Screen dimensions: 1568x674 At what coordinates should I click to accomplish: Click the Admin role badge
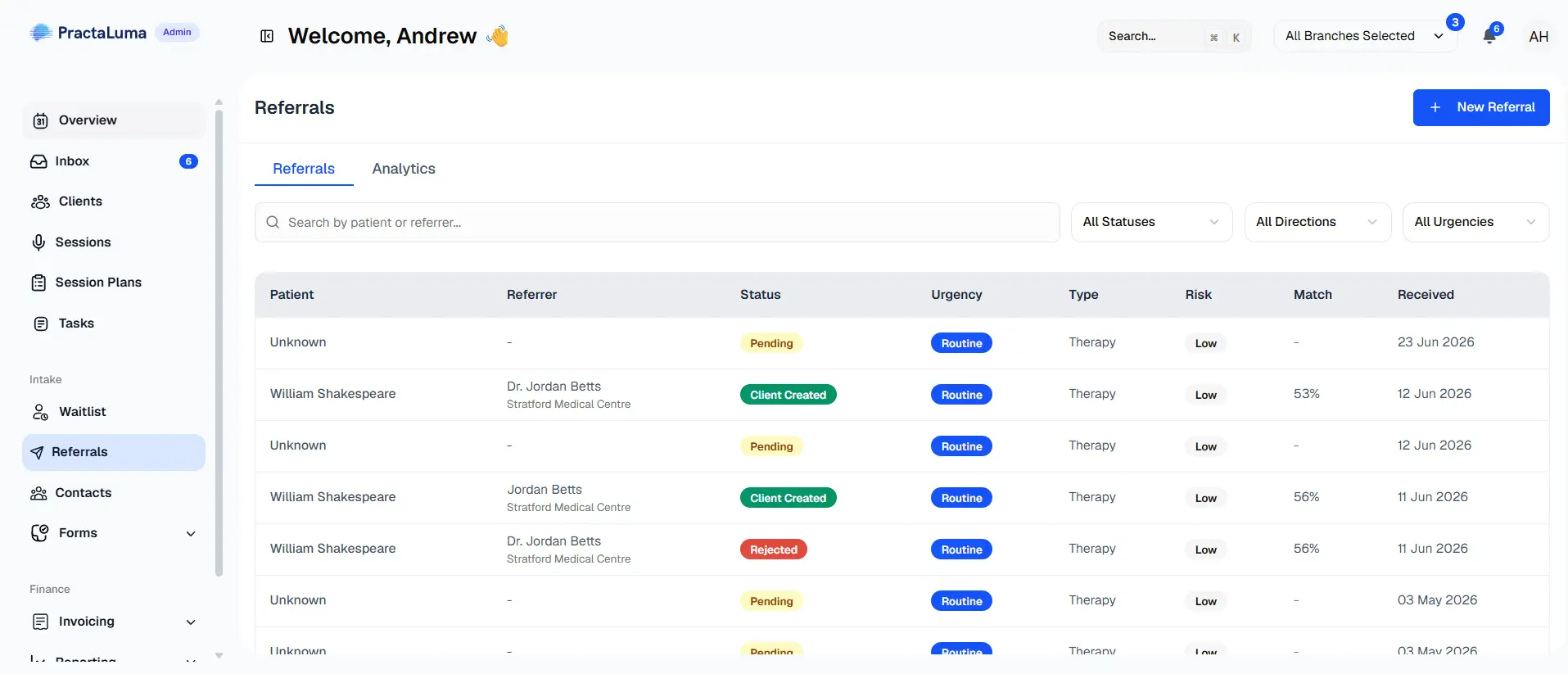[177, 32]
